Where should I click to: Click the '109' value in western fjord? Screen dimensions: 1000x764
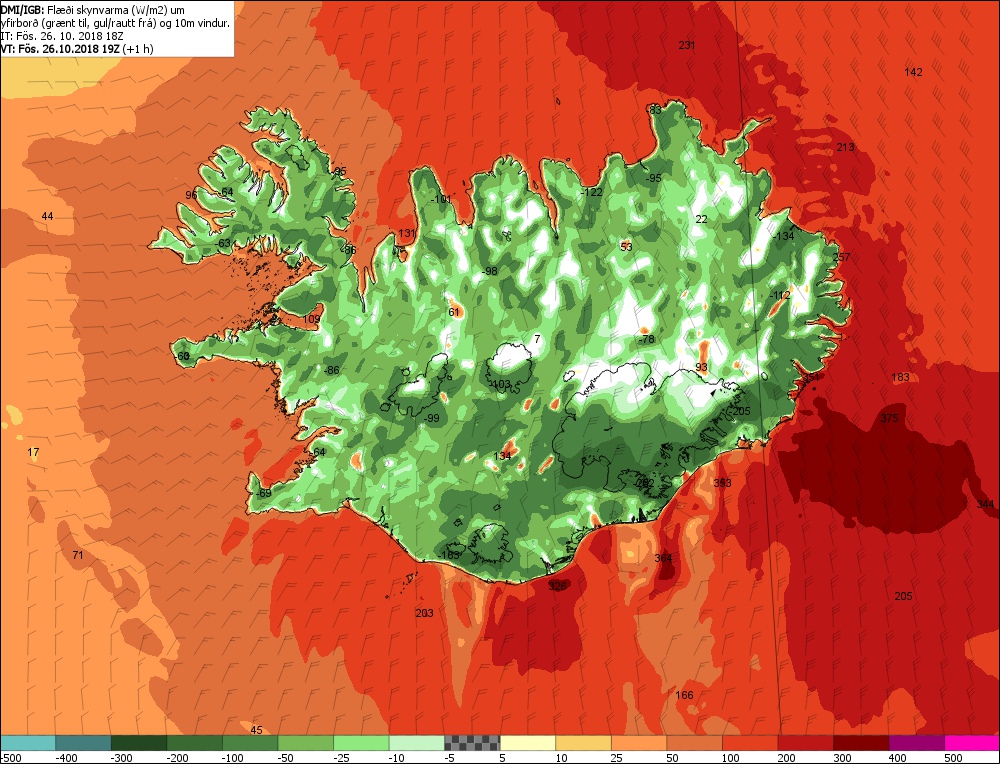pyautogui.click(x=311, y=319)
